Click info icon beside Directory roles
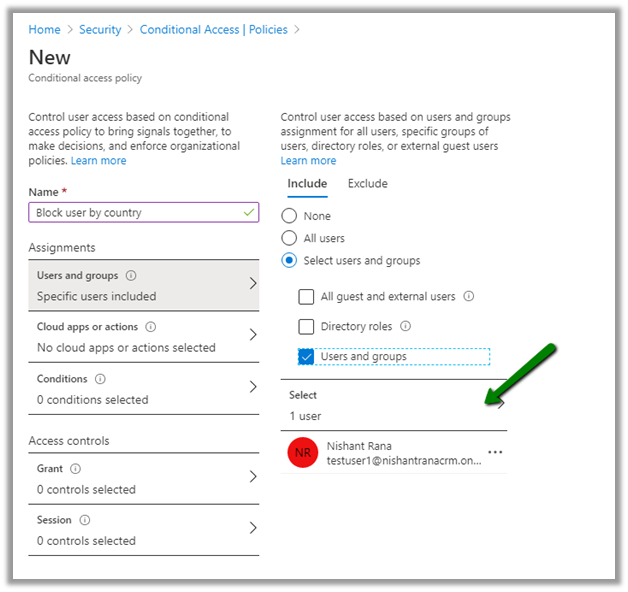Viewport: 628px width, 592px height. (x=405, y=326)
